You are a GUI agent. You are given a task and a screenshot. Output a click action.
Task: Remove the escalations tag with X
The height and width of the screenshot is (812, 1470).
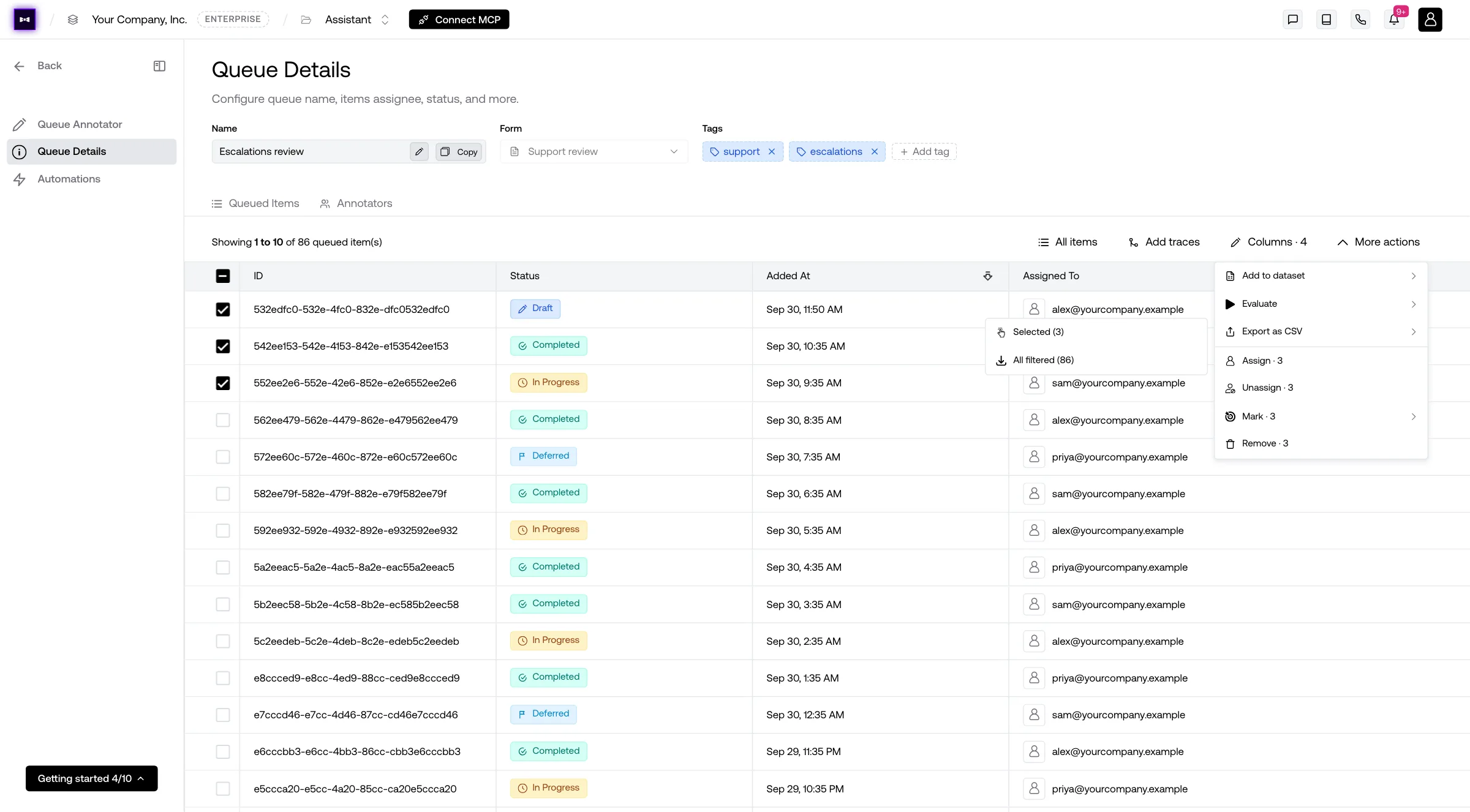click(x=875, y=151)
